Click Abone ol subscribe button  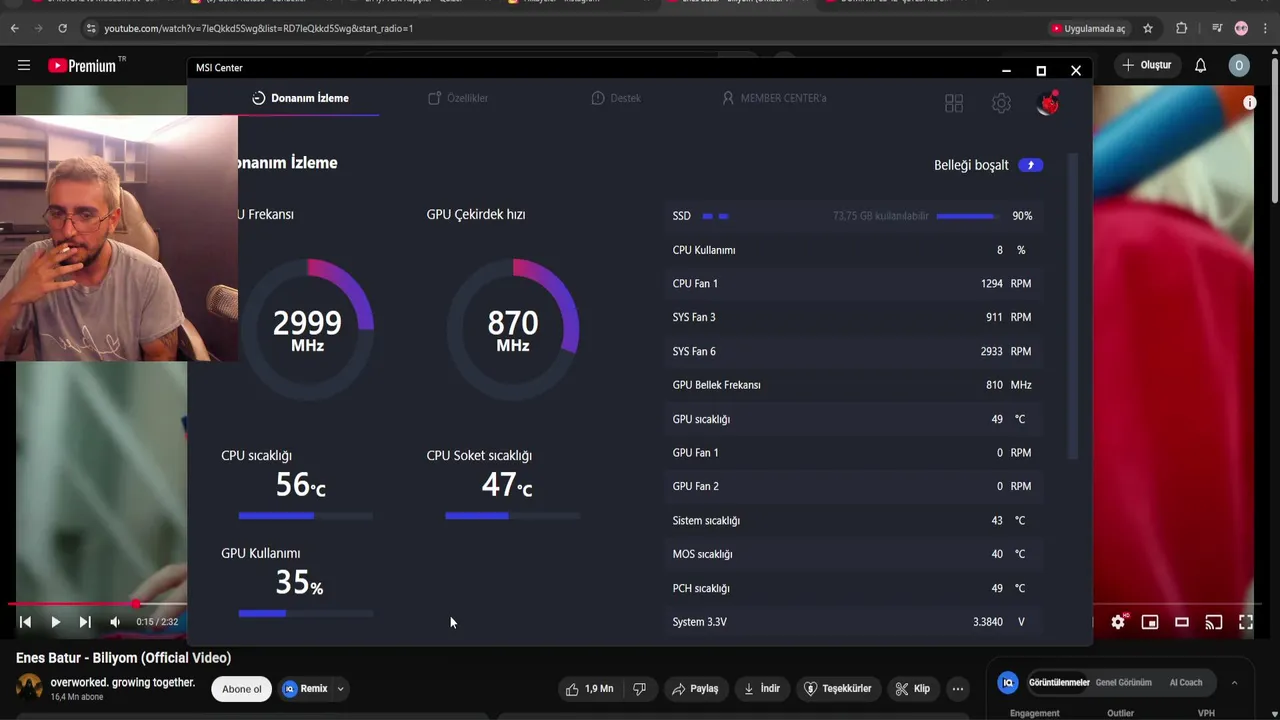(241, 689)
